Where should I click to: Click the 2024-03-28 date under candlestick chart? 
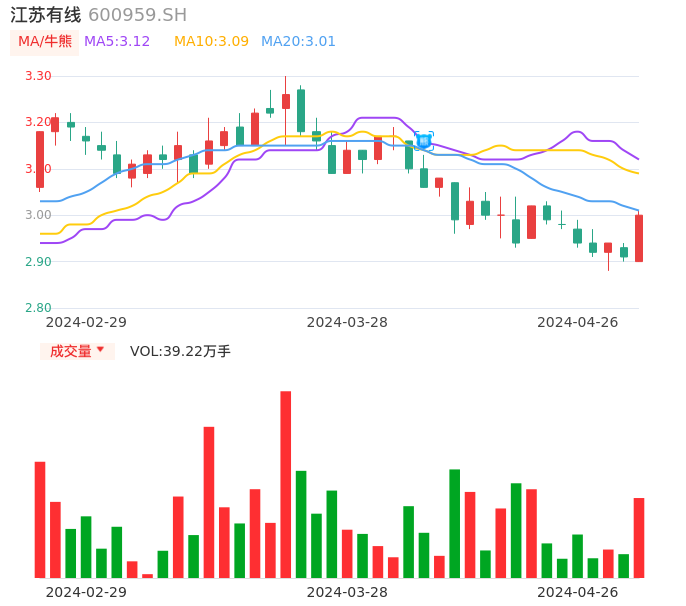point(347,322)
